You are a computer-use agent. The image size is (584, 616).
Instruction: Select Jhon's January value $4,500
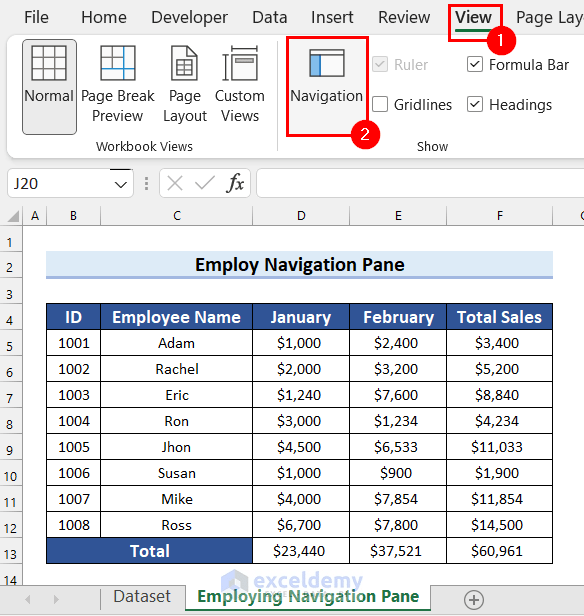(301, 447)
